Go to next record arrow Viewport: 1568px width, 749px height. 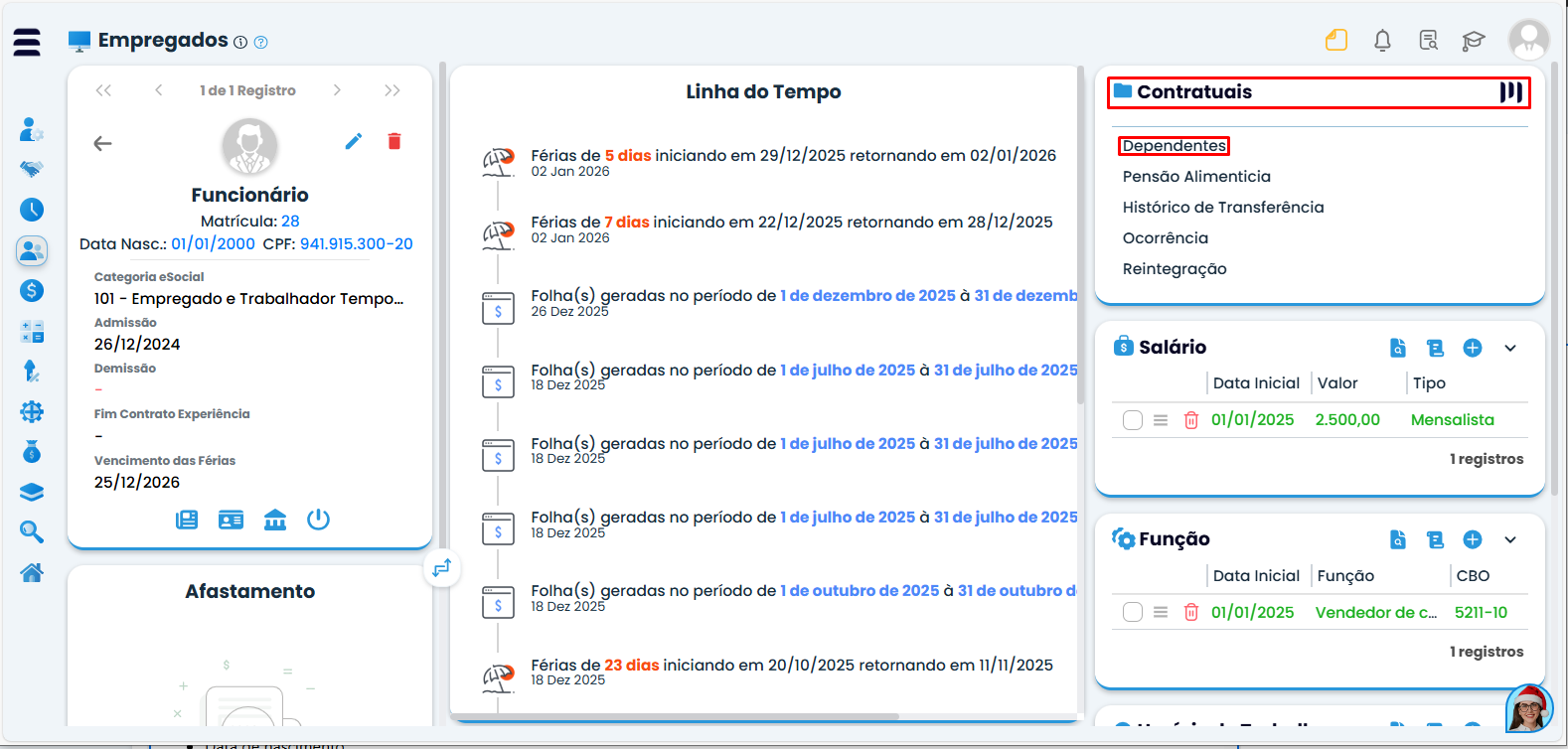pyautogui.click(x=337, y=90)
